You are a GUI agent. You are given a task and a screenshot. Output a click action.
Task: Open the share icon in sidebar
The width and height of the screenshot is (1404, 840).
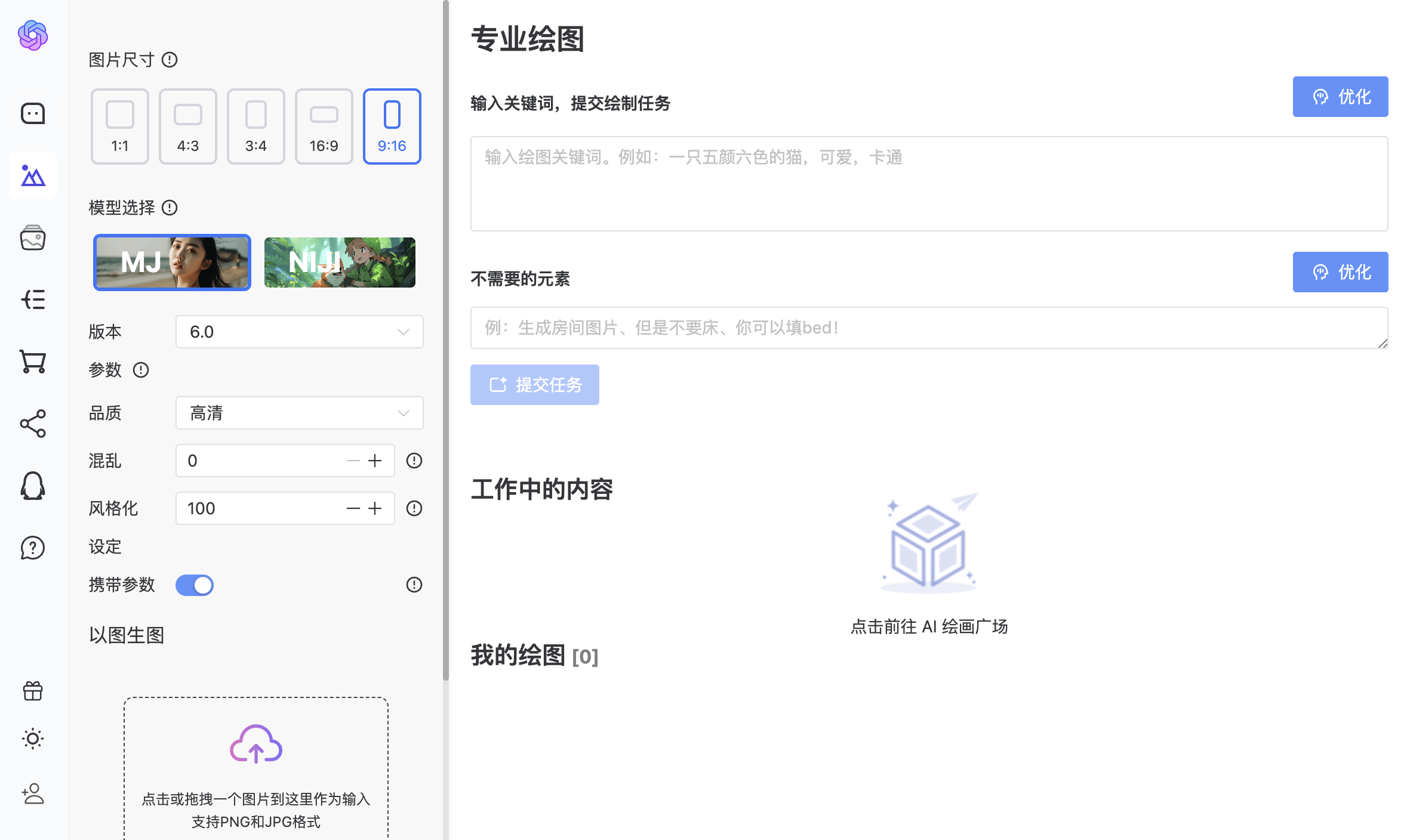click(x=33, y=424)
